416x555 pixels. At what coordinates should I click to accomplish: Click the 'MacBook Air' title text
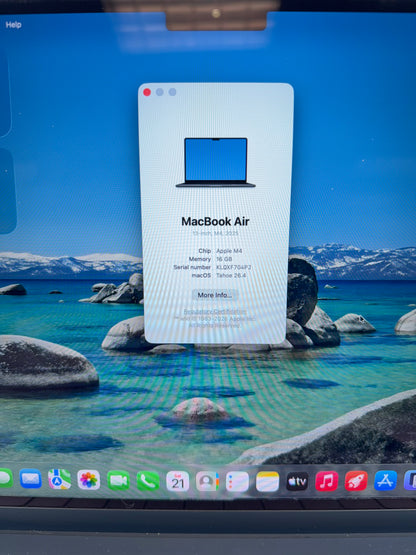point(215,222)
